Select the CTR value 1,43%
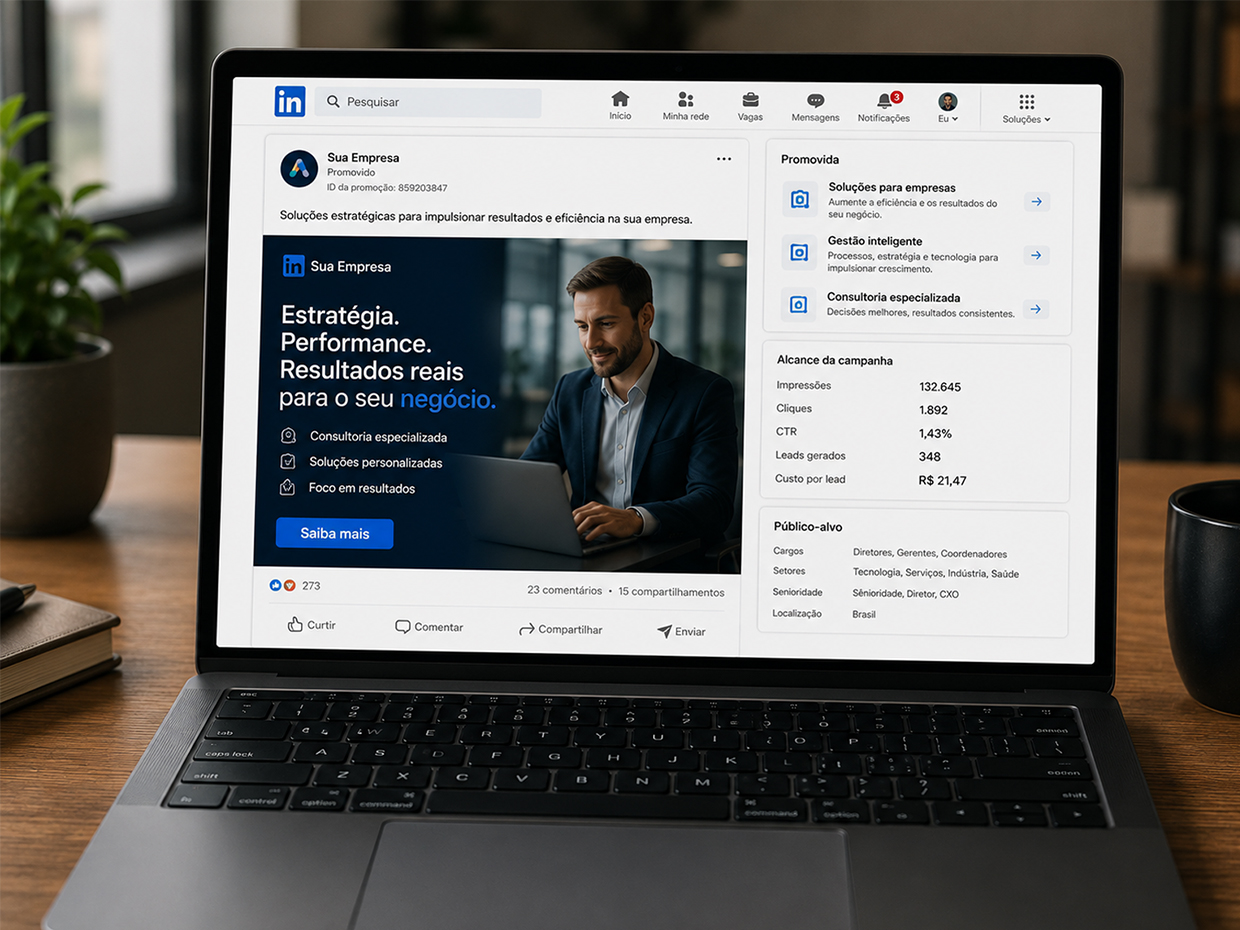This screenshot has height=930, width=1240. pyautogui.click(x=935, y=433)
